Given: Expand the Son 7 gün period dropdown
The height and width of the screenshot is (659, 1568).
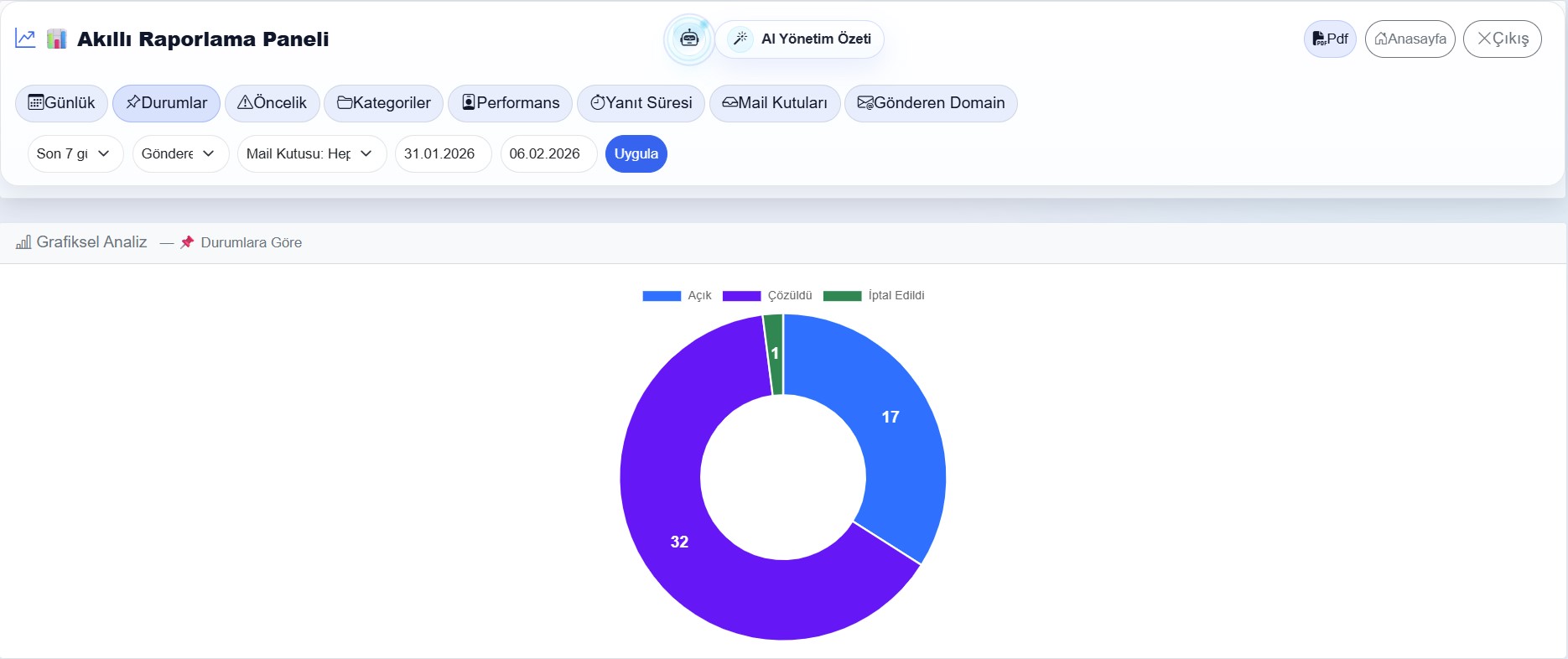Looking at the screenshot, I should pyautogui.click(x=75, y=154).
